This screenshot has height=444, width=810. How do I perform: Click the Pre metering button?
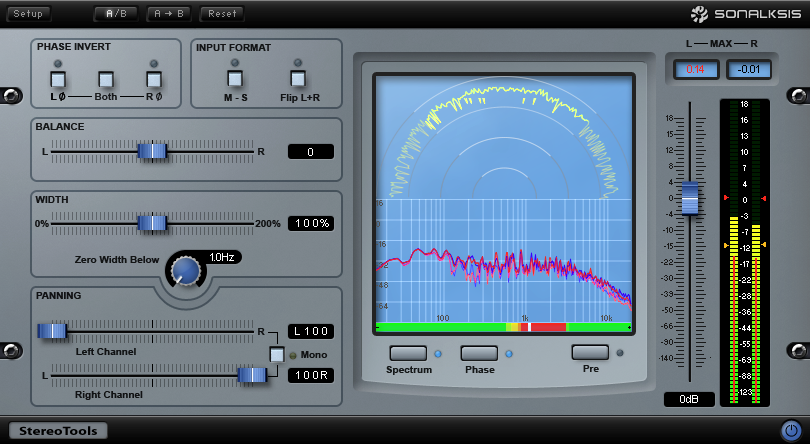point(590,353)
